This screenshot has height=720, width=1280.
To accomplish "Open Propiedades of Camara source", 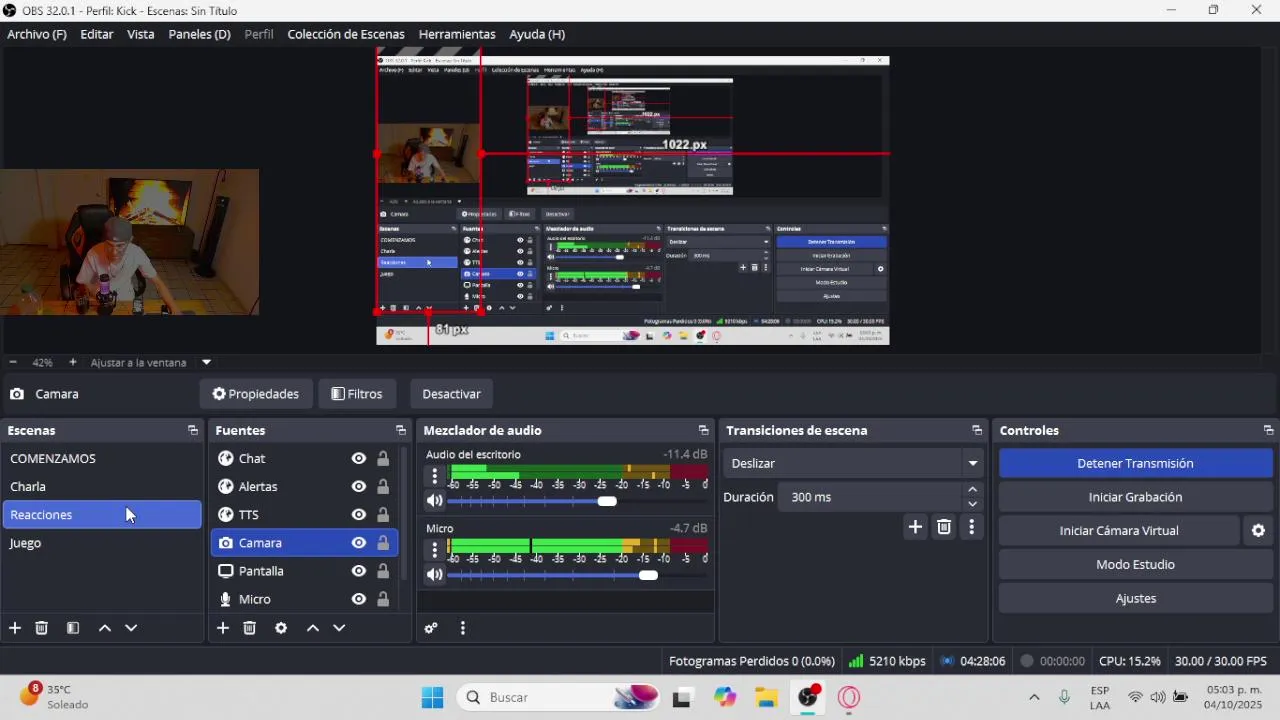I will pos(256,394).
